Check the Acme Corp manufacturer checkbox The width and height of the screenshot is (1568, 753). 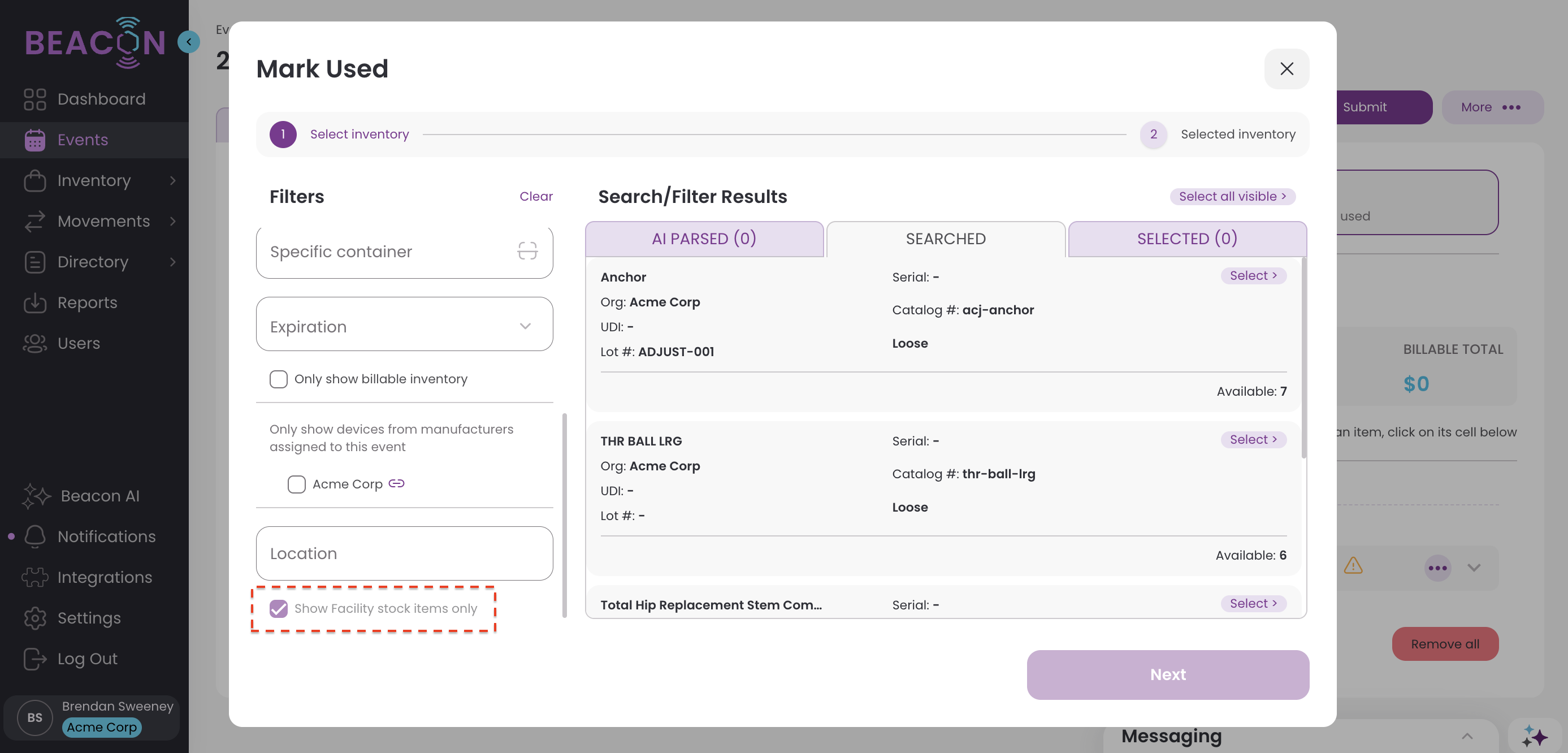pyautogui.click(x=296, y=484)
